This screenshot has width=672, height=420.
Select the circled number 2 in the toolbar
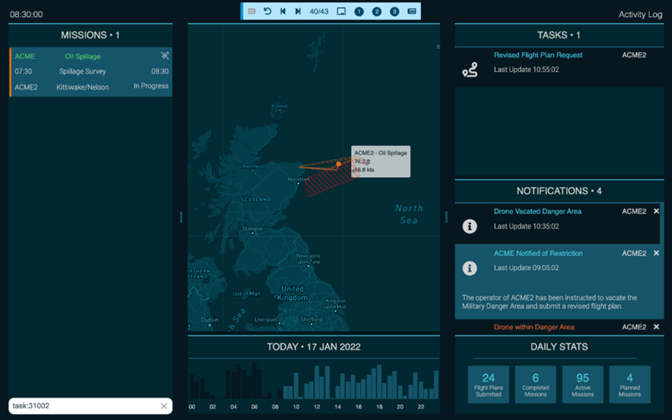tap(377, 11)
